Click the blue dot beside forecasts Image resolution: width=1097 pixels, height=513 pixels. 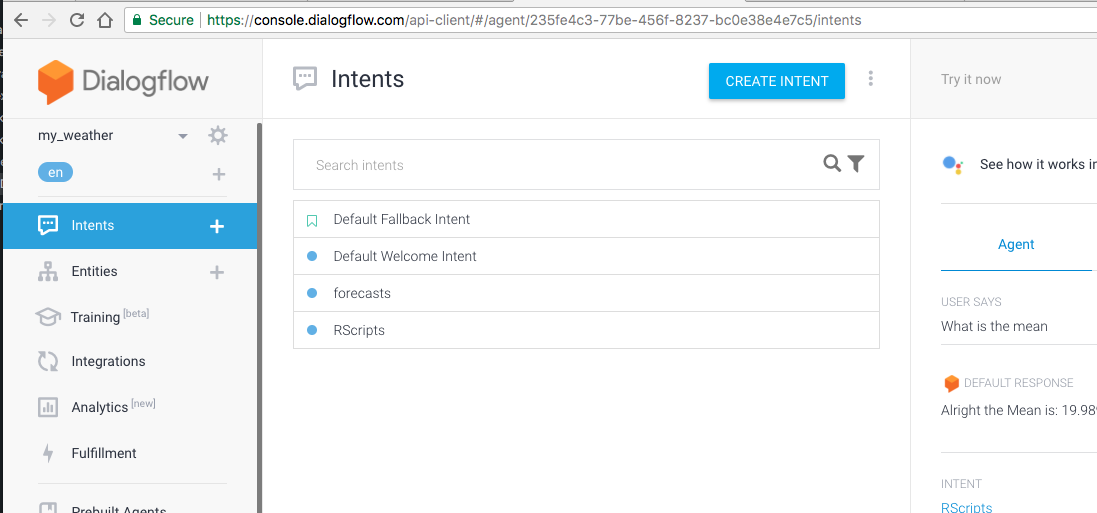pos(312,293)
